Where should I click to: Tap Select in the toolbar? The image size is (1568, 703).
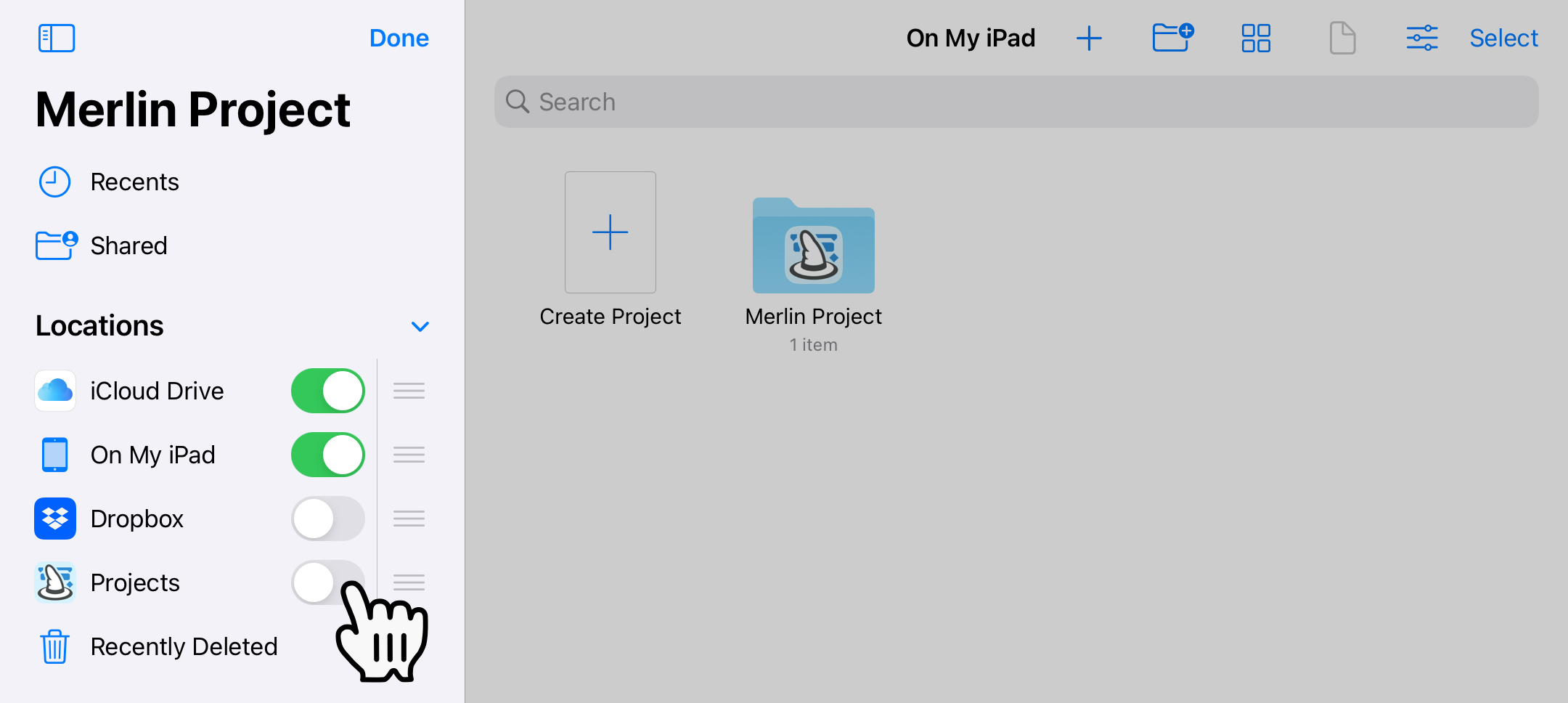coord(1503,38)
